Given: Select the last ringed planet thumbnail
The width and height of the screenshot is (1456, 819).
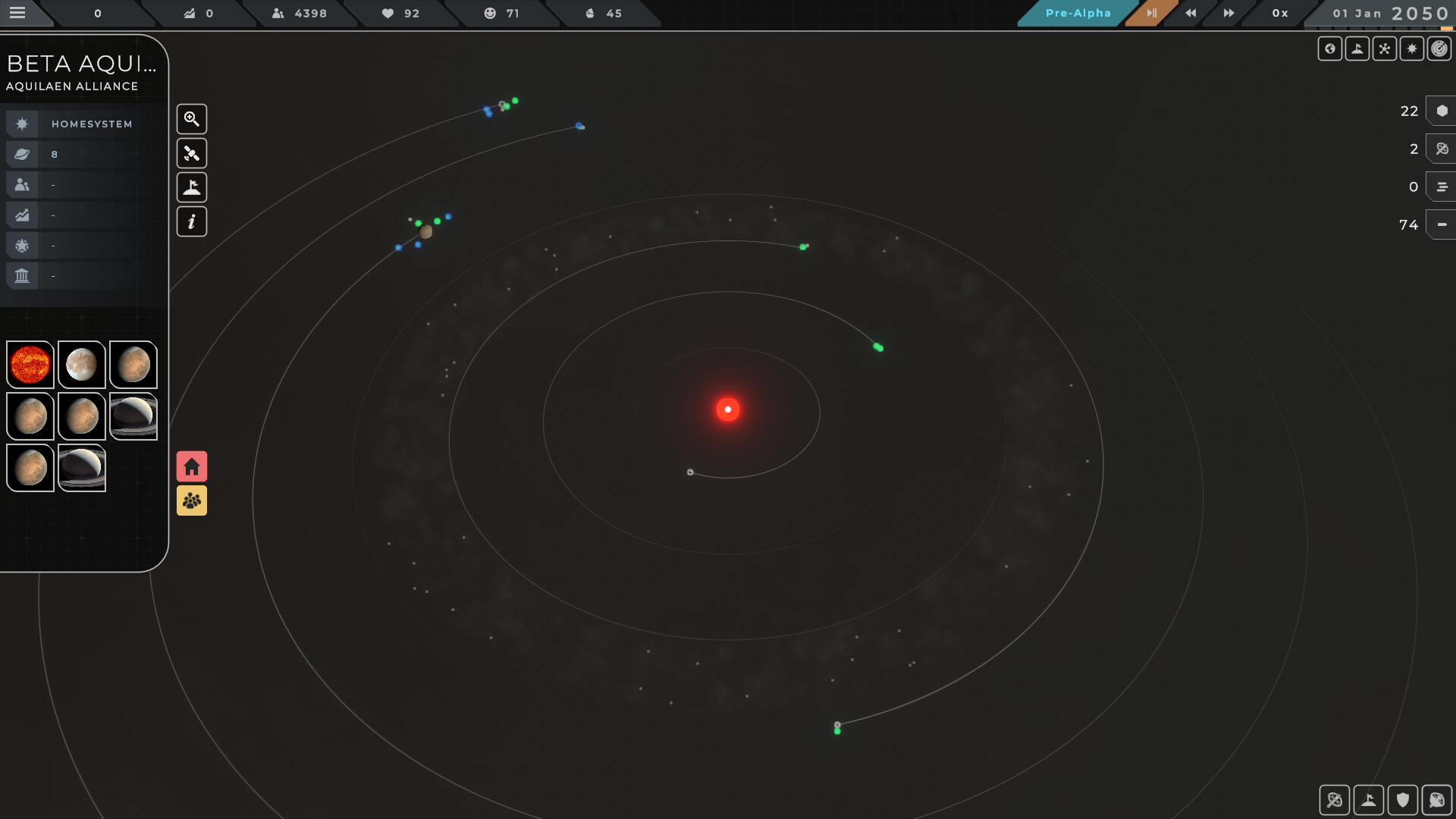Looking at the screenshot, I should point(82,468).
